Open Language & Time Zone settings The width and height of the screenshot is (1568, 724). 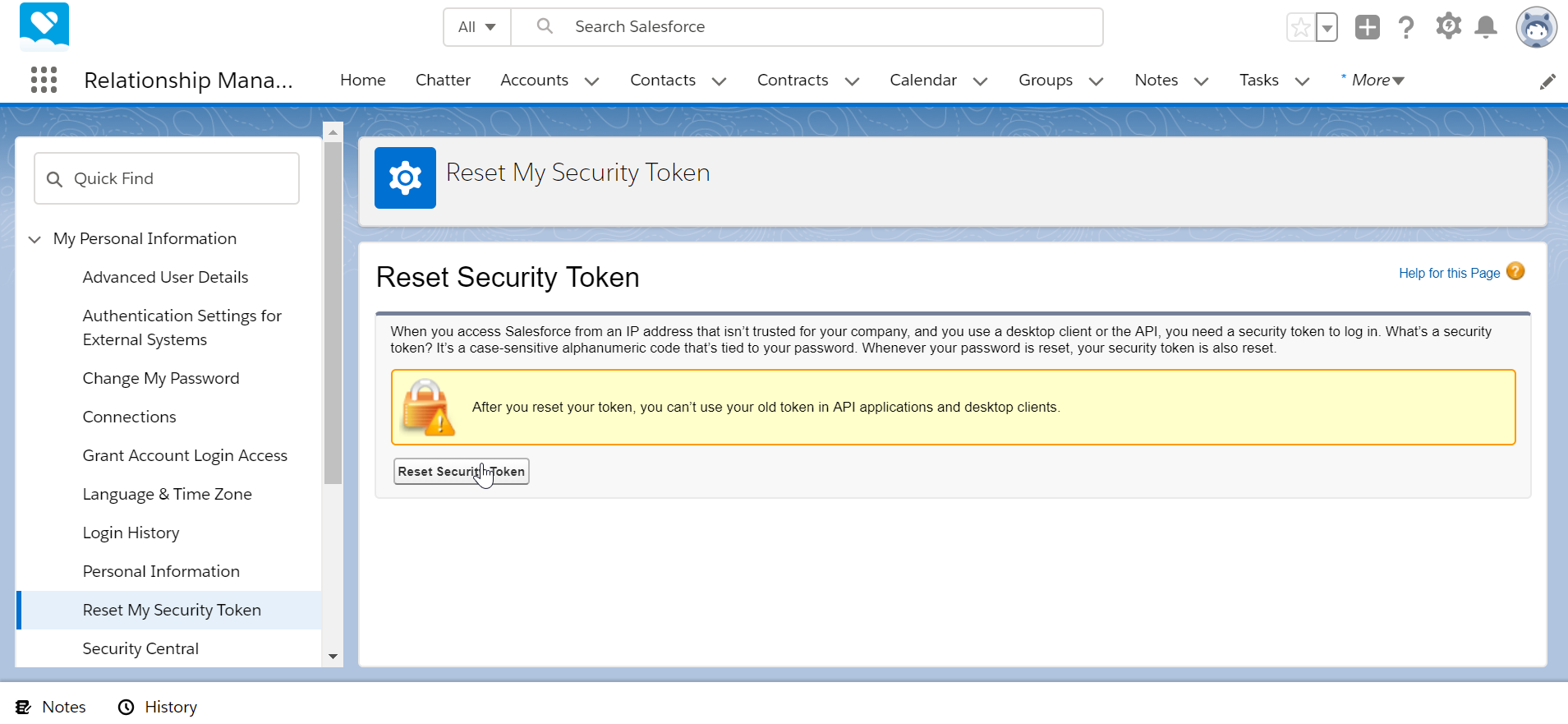click(x=167, y=494)
